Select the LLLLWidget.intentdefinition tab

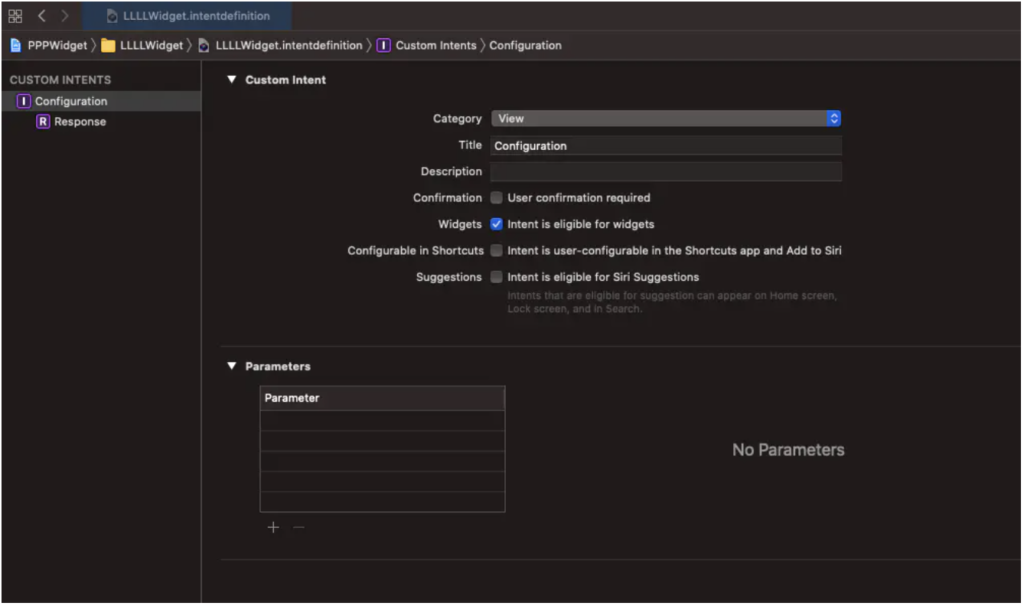pos(187,16)
